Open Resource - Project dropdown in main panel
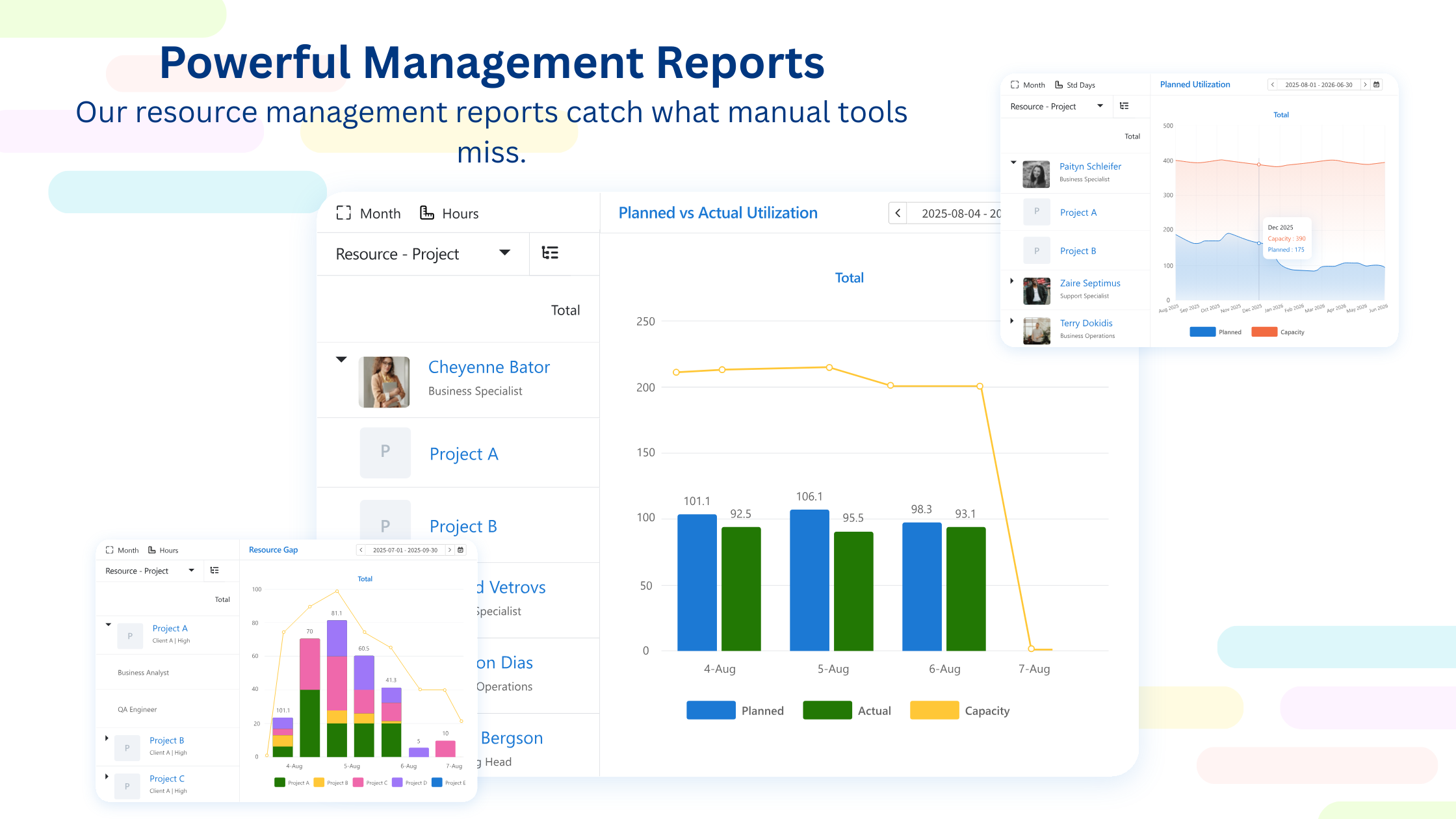 pyautogui.click(x=504, y=253)
